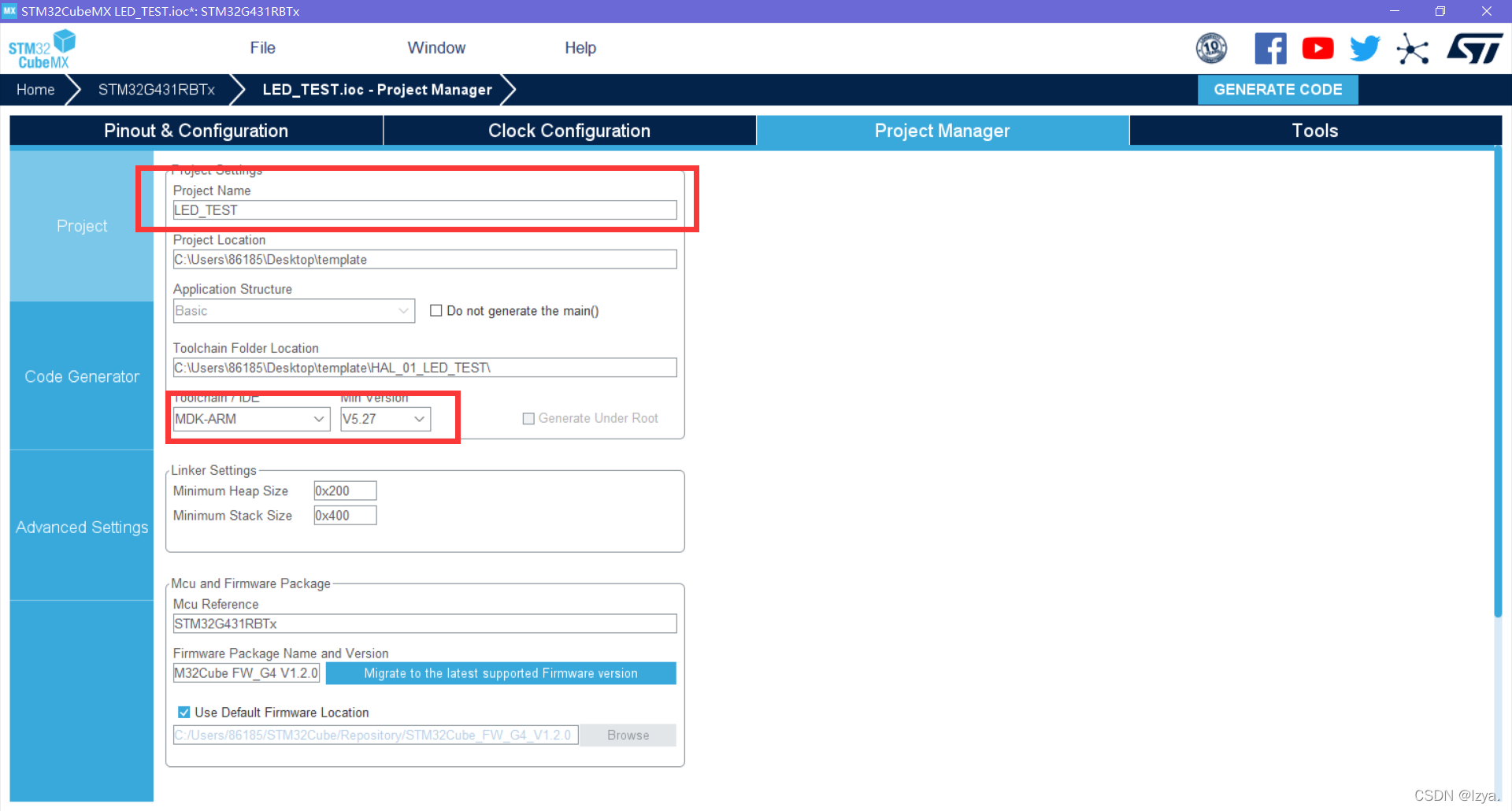Click the firmware repository path field
The width and height of the screenshot is (1512, 811).
click(376, 735)
